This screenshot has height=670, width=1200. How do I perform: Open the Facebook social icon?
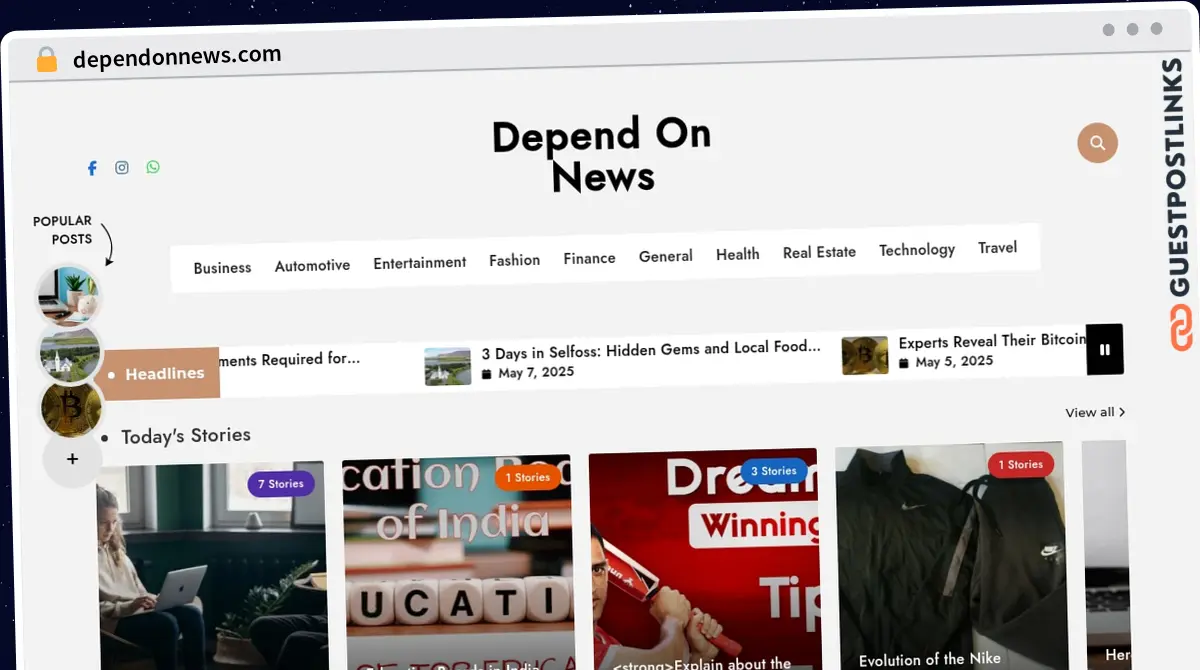92,168
